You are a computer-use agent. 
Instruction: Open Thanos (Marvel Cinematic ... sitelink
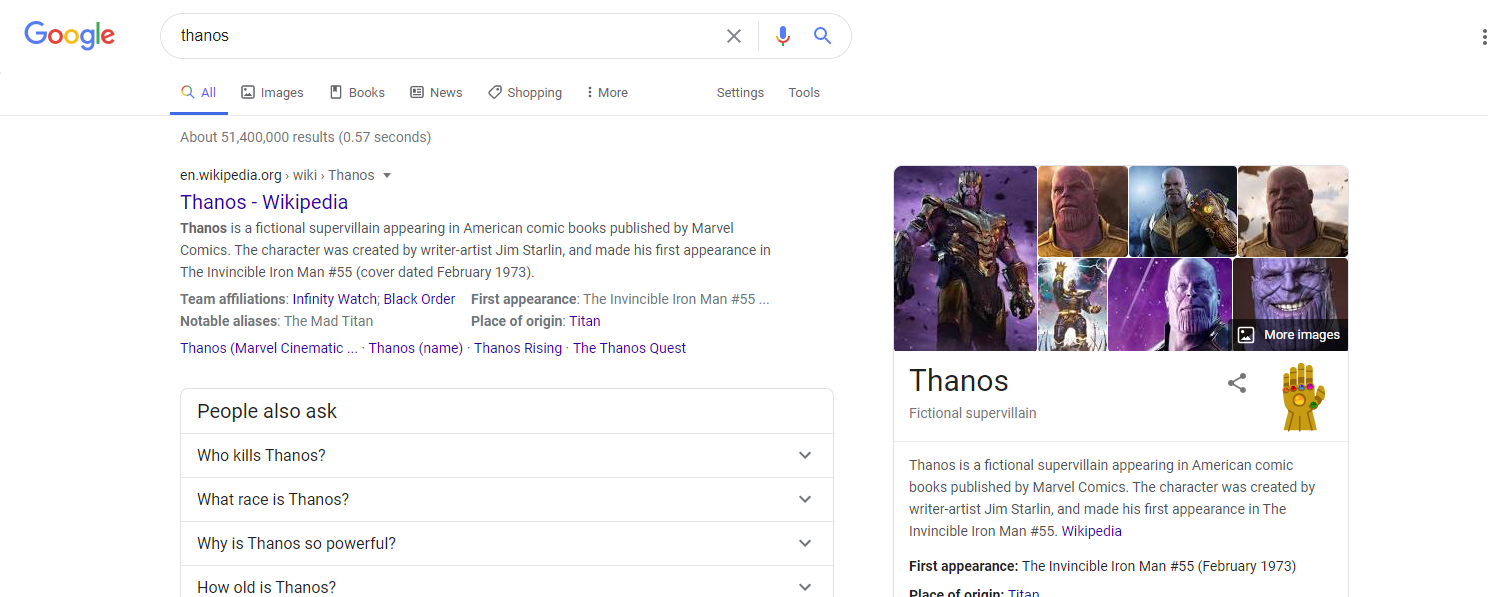[269, 348]
